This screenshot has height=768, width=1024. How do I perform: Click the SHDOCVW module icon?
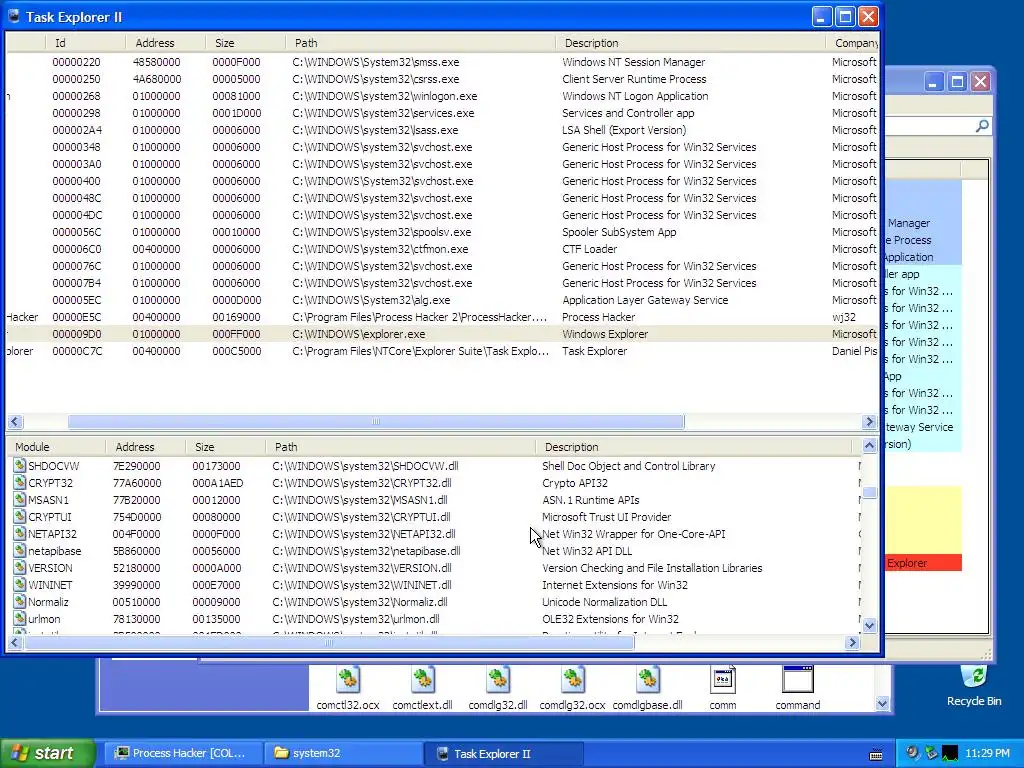pyautogui.click(x=20, y=466)
